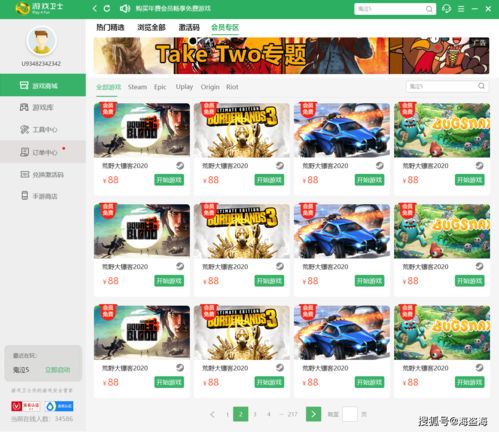The height and width of the screenshot is (432, 499).
Task: Switch to the 热门精选 tab
Action: click(x=110, y=27)
